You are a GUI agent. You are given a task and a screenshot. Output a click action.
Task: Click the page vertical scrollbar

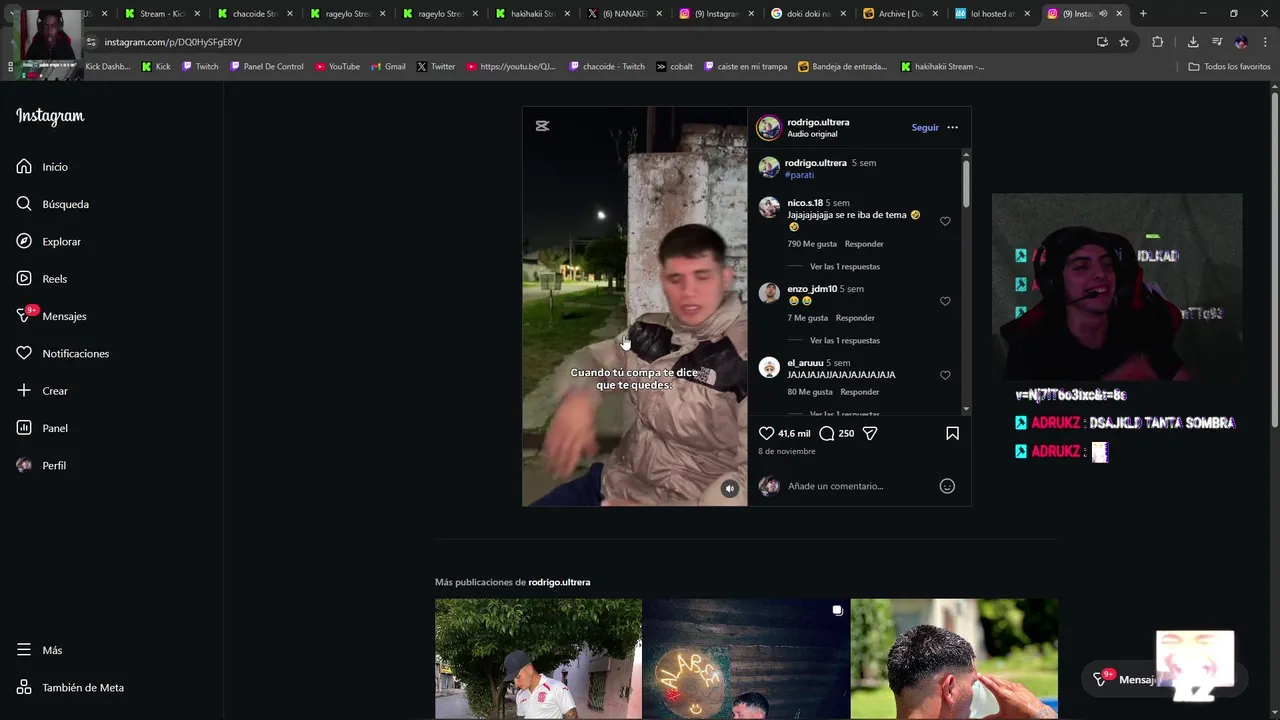click(x=1274, y=260)
